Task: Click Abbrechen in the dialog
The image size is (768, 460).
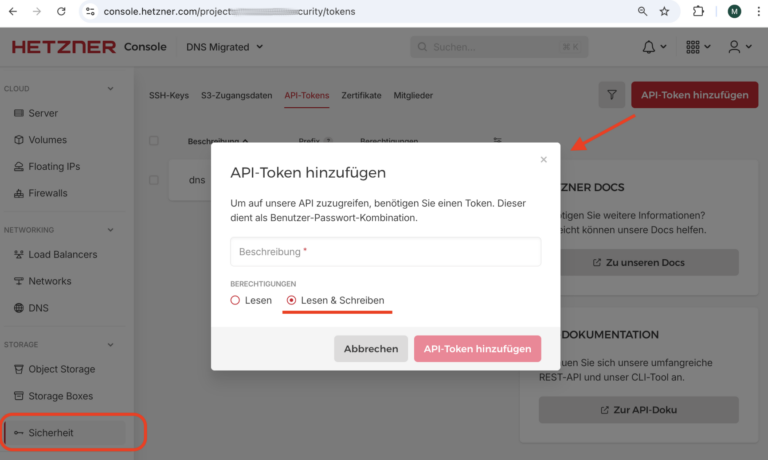Action: [371, 349]
